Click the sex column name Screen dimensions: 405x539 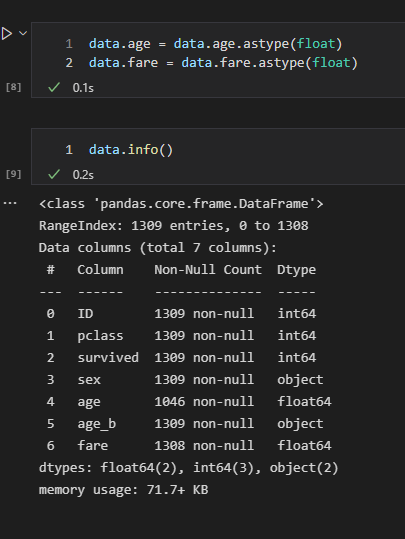(x=89, y=380)
